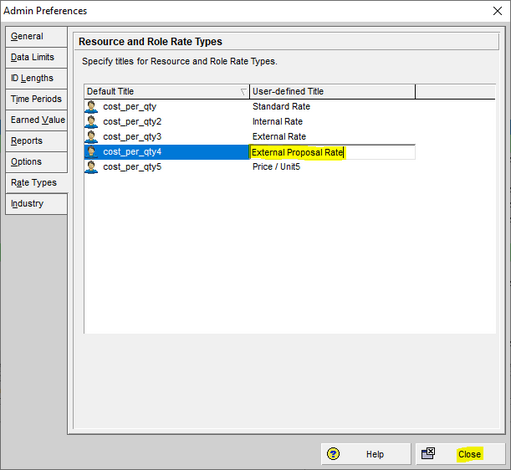Close the Admin Preferences dialog with X
This screenshot has width=511, height=470.
tap(497, 11)
